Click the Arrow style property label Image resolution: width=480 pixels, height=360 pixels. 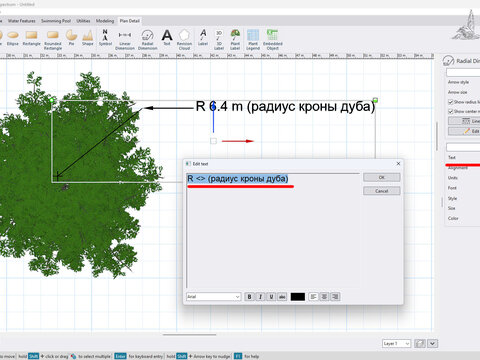pyautogui.click(x=458, y=82)
